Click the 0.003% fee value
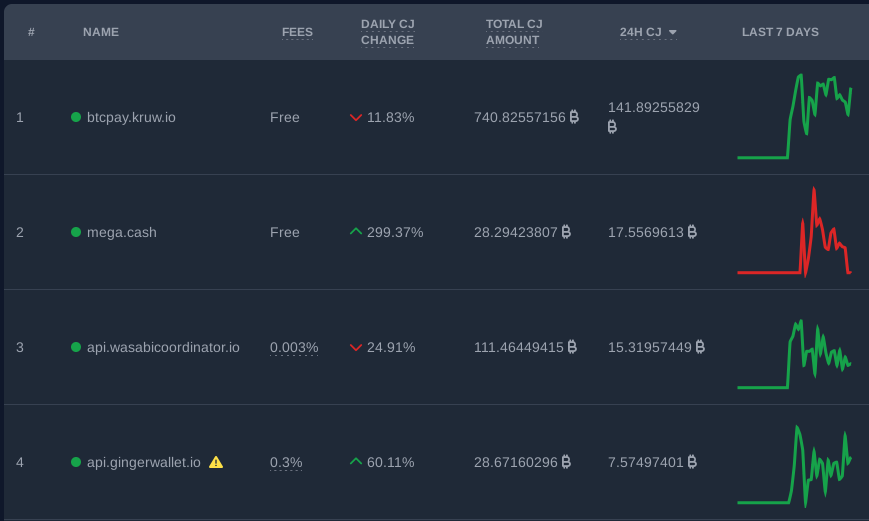The image size is (869, 521). [294, 348]
